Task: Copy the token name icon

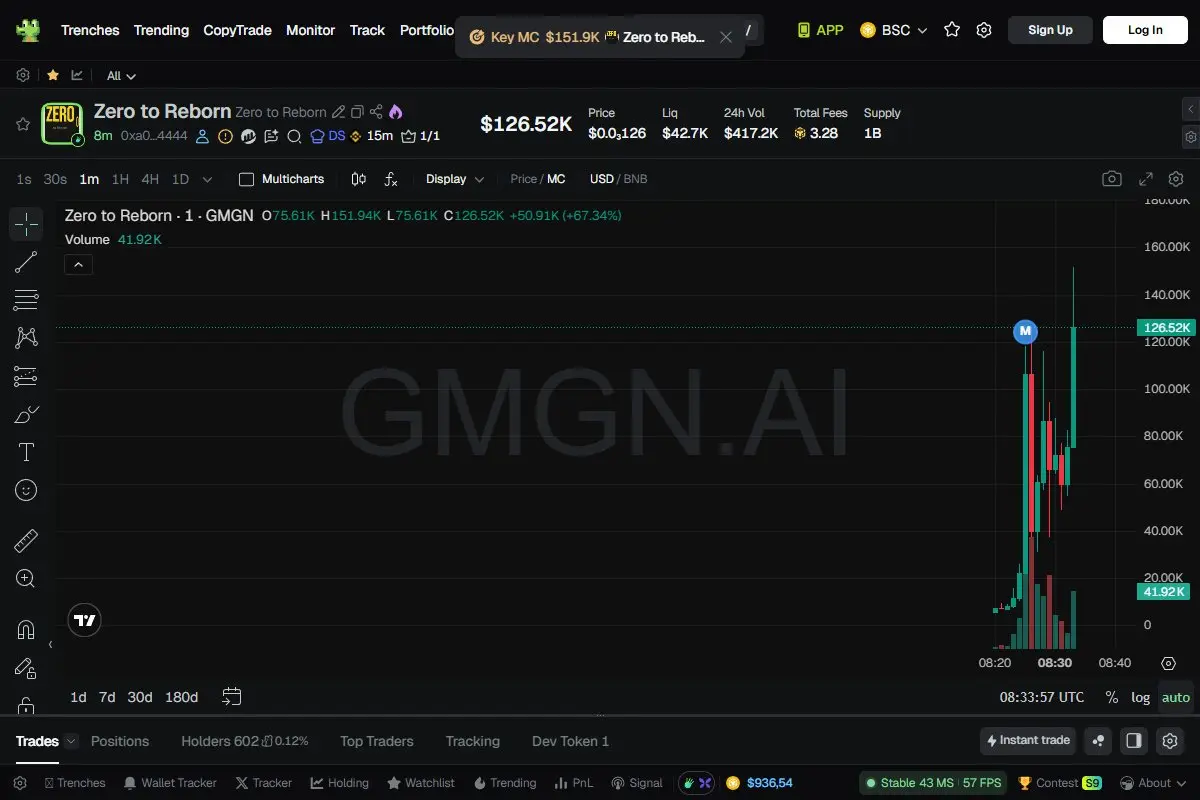Action: tap(357, 112)
